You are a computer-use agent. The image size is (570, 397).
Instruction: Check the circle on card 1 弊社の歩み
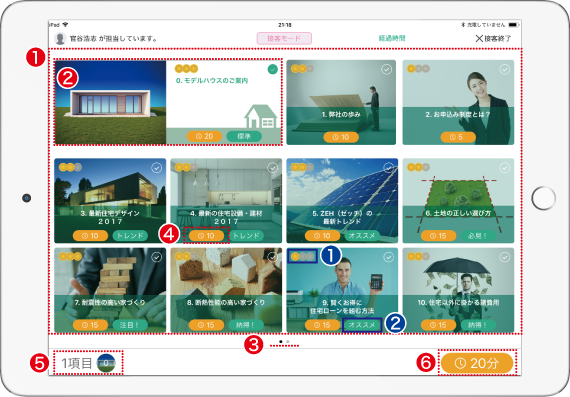(386, 69)
